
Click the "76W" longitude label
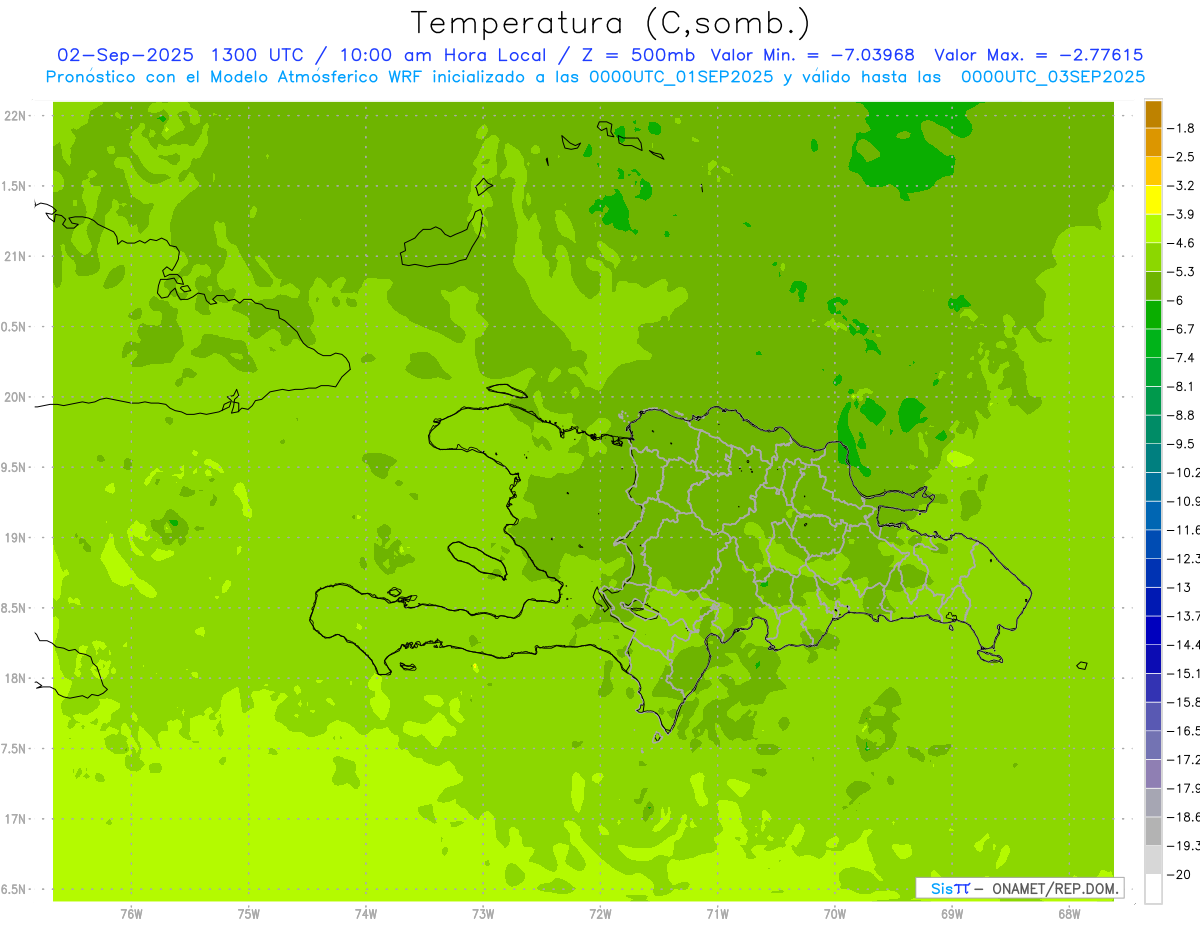click(131, 913)
